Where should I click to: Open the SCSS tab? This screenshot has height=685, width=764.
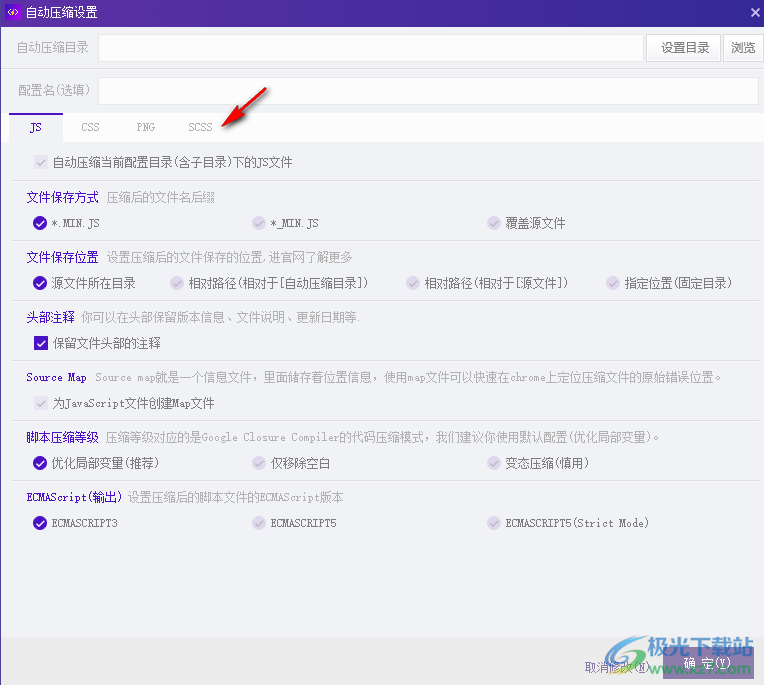tap(200, 128)
